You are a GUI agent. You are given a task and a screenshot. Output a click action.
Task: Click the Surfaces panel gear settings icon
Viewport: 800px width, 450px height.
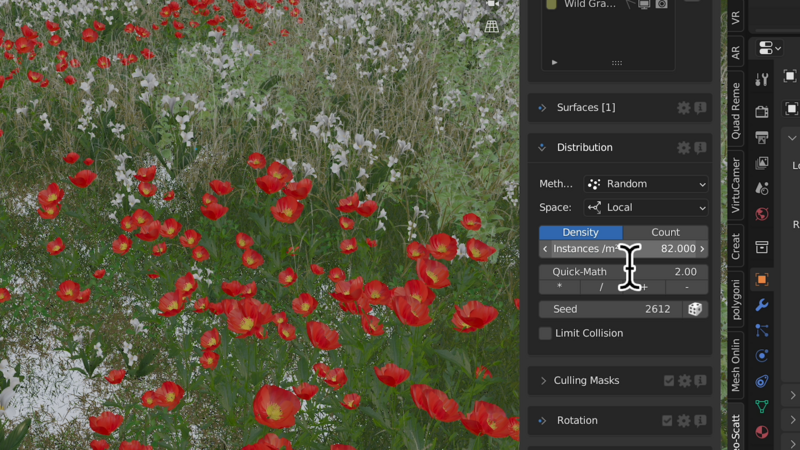tap(684, 108)
